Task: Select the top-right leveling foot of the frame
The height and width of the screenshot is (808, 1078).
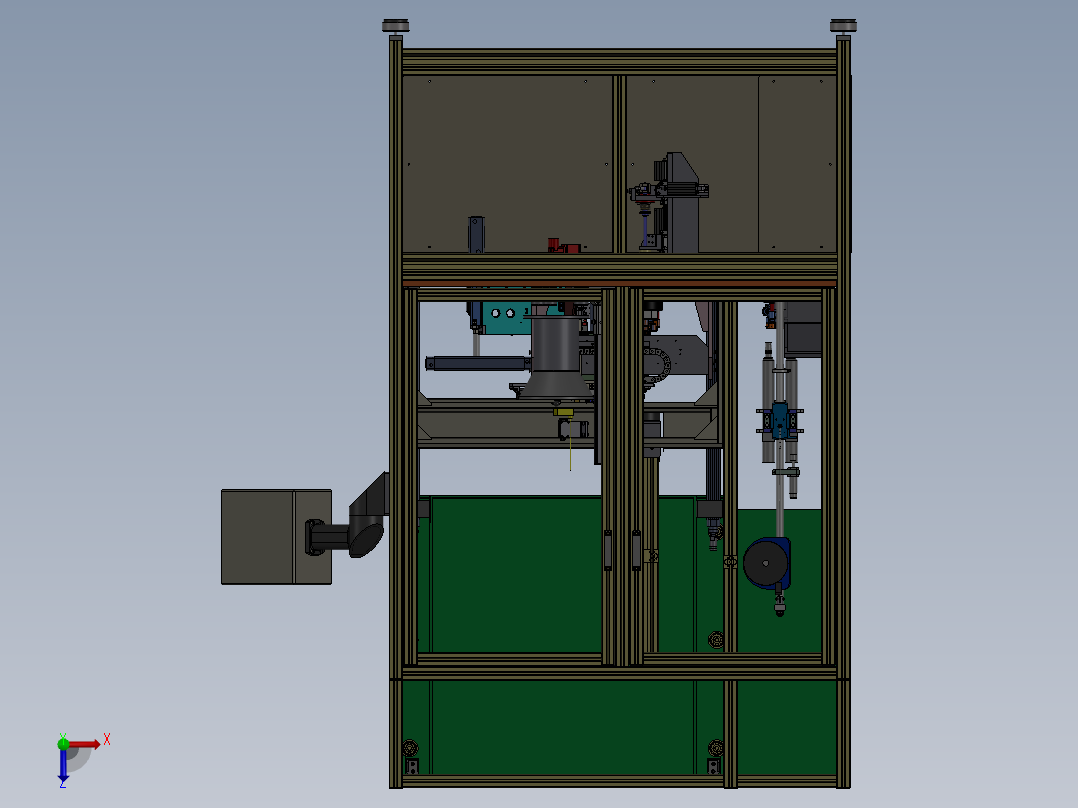Action: 843,26
